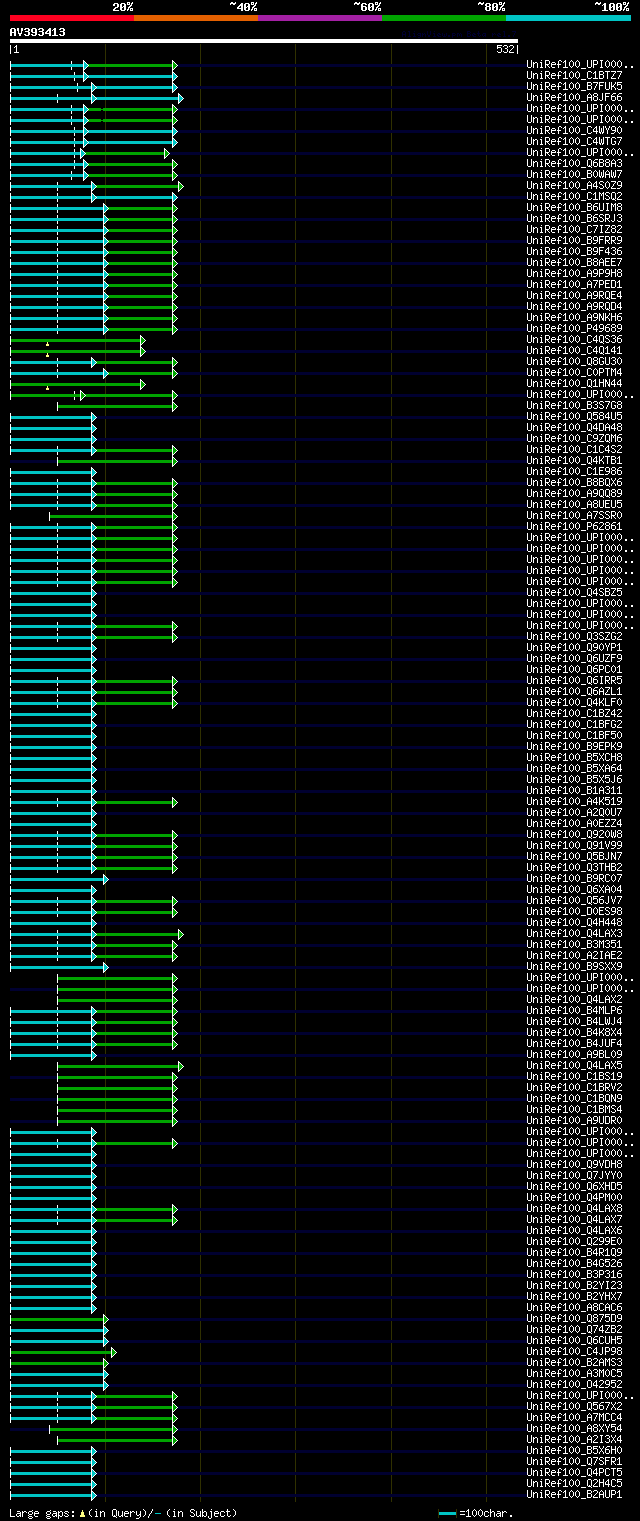640x1521 pixels.
Task: Open hit UniRef100_A8JF66
Action: (x=575, y=97)
